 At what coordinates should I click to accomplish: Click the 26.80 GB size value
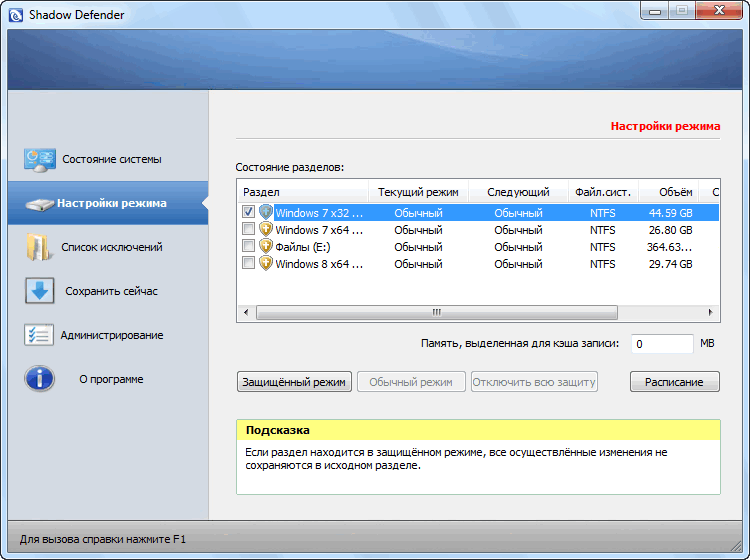[x=671, y=230]
